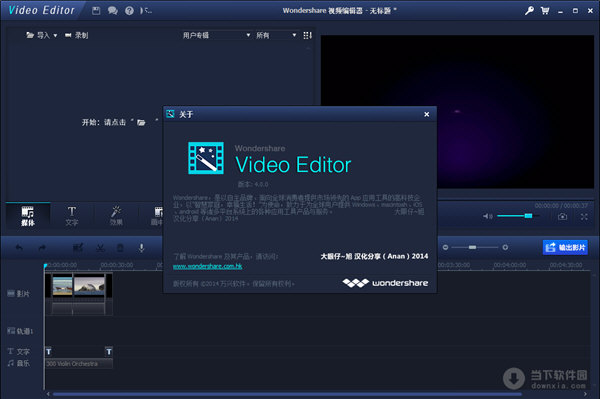Viewport: 600px width, 399px height.
Task: Click the 文字 text track label
Action: [19, 351]
